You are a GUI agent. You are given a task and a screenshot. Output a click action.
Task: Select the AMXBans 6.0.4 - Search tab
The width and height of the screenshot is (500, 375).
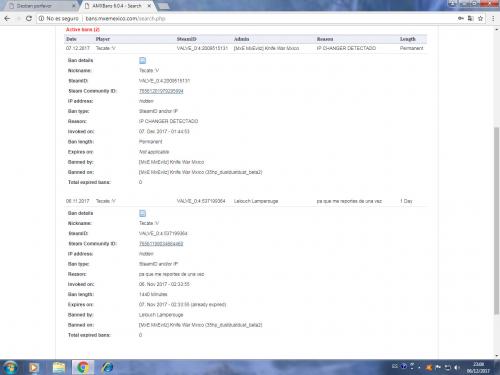coord(117,6)
